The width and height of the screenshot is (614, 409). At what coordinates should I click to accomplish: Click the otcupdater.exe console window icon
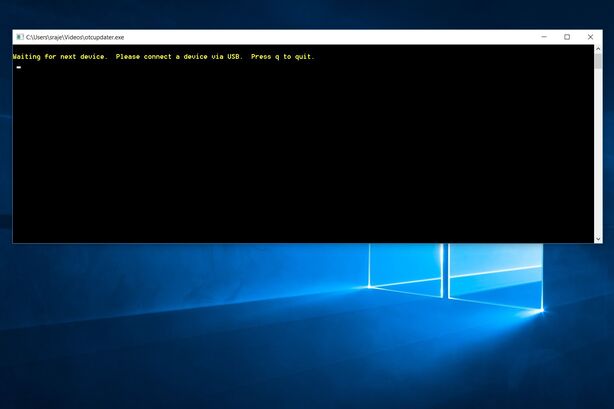(20, 37)
